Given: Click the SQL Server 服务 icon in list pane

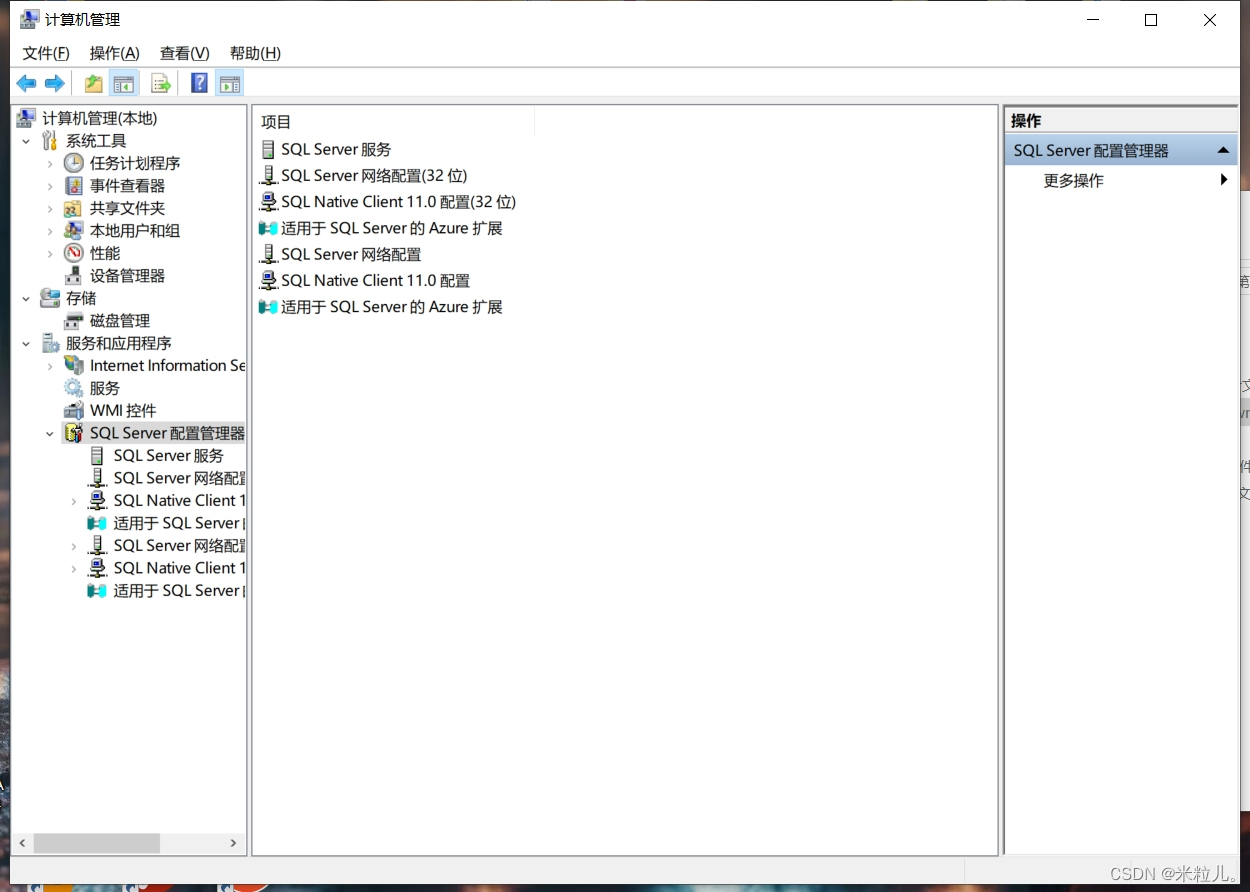Looking at the screenshot, I should pos(268,149).
